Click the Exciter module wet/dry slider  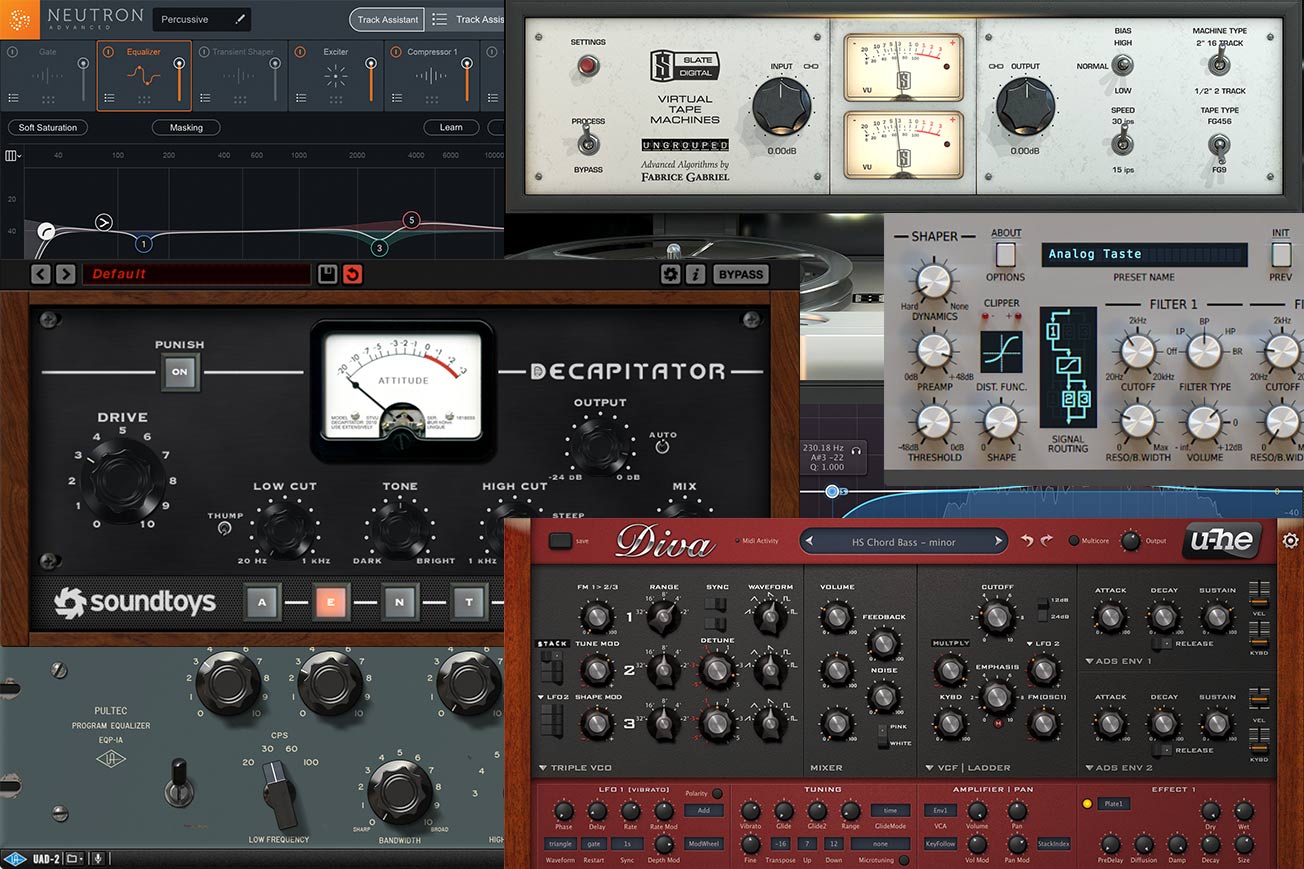click(x=369, y=79)
